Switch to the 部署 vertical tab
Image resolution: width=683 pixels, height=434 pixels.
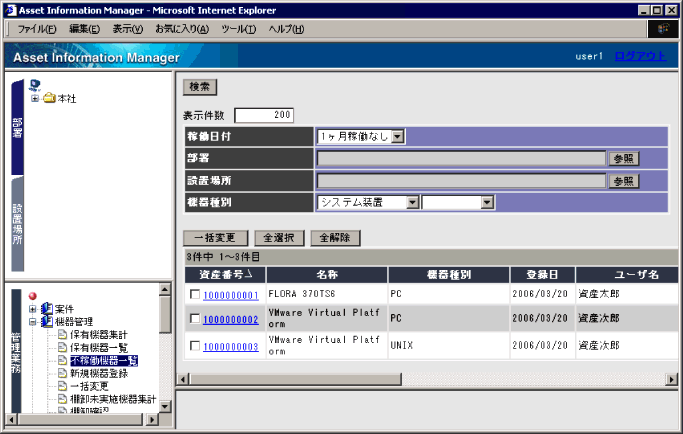17,127
